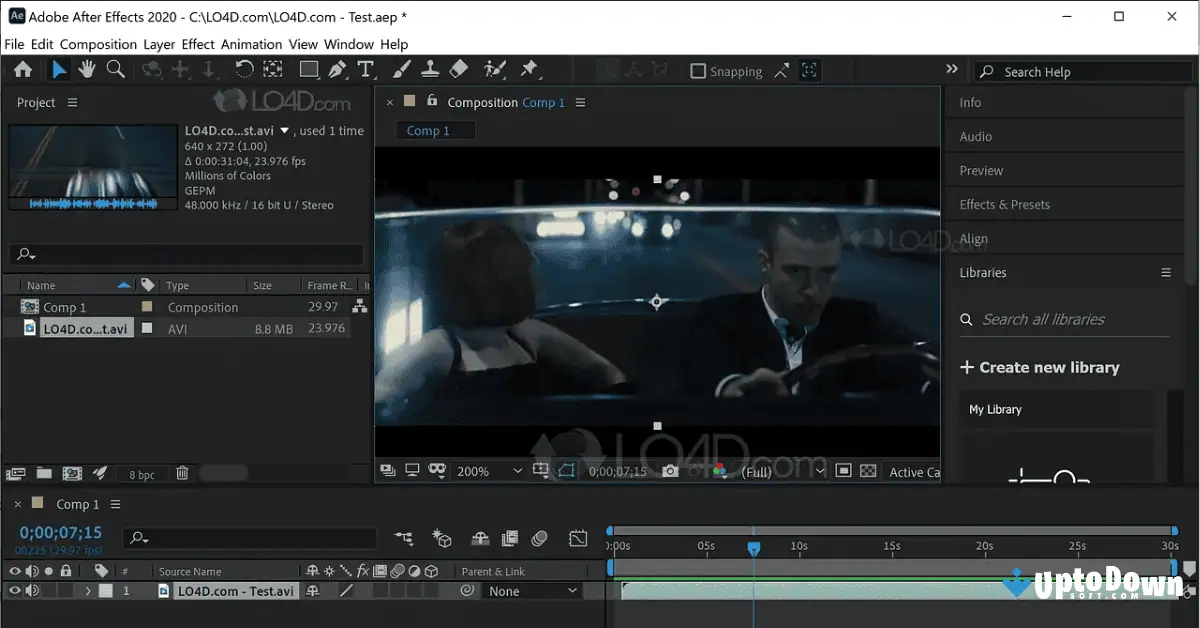Screen dimensions: 1200x628
Task: Click the Search Help input field
Action: tap(1080, 71)
